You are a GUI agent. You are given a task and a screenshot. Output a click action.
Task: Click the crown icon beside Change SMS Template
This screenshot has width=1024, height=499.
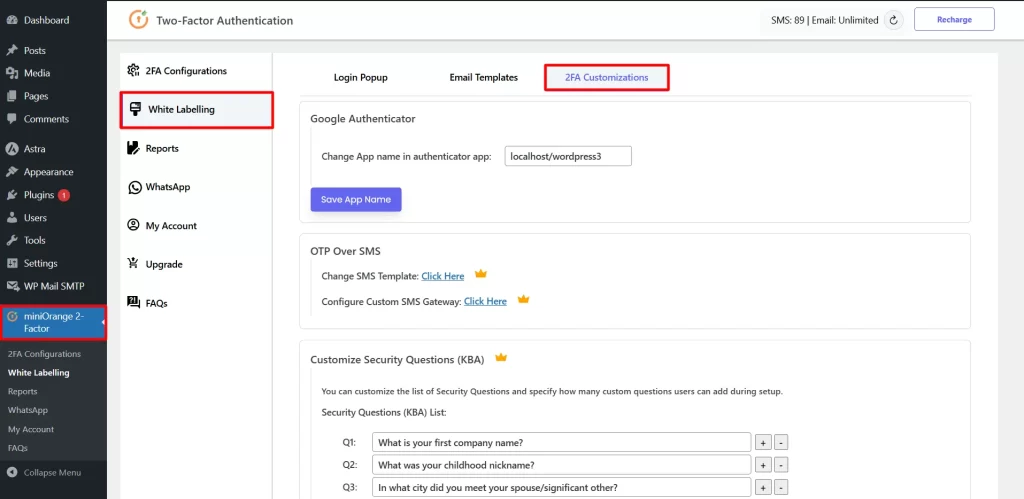pos(481,274)
